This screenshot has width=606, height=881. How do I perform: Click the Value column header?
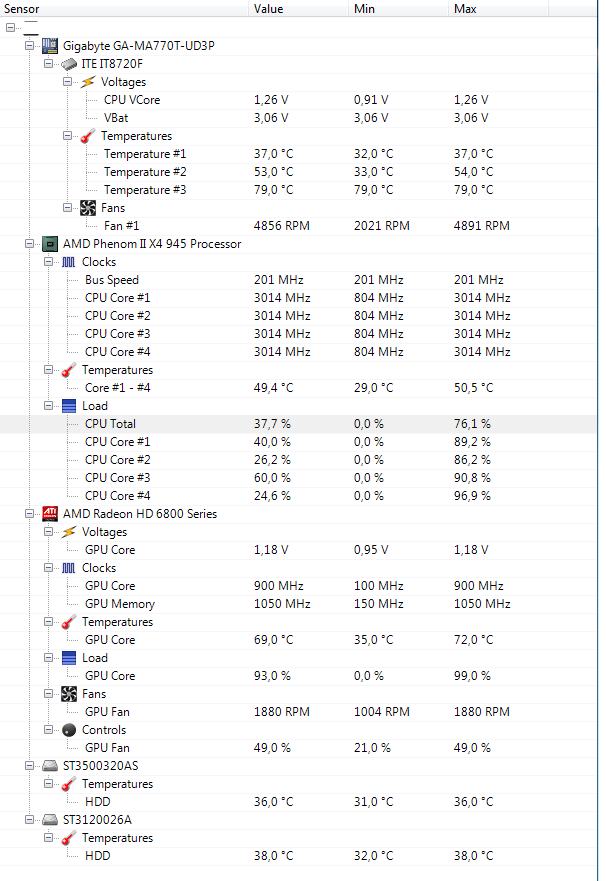pos(298,8)
